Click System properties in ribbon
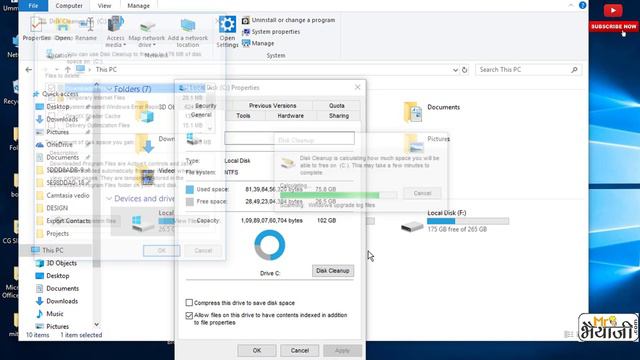 (271, 32)
